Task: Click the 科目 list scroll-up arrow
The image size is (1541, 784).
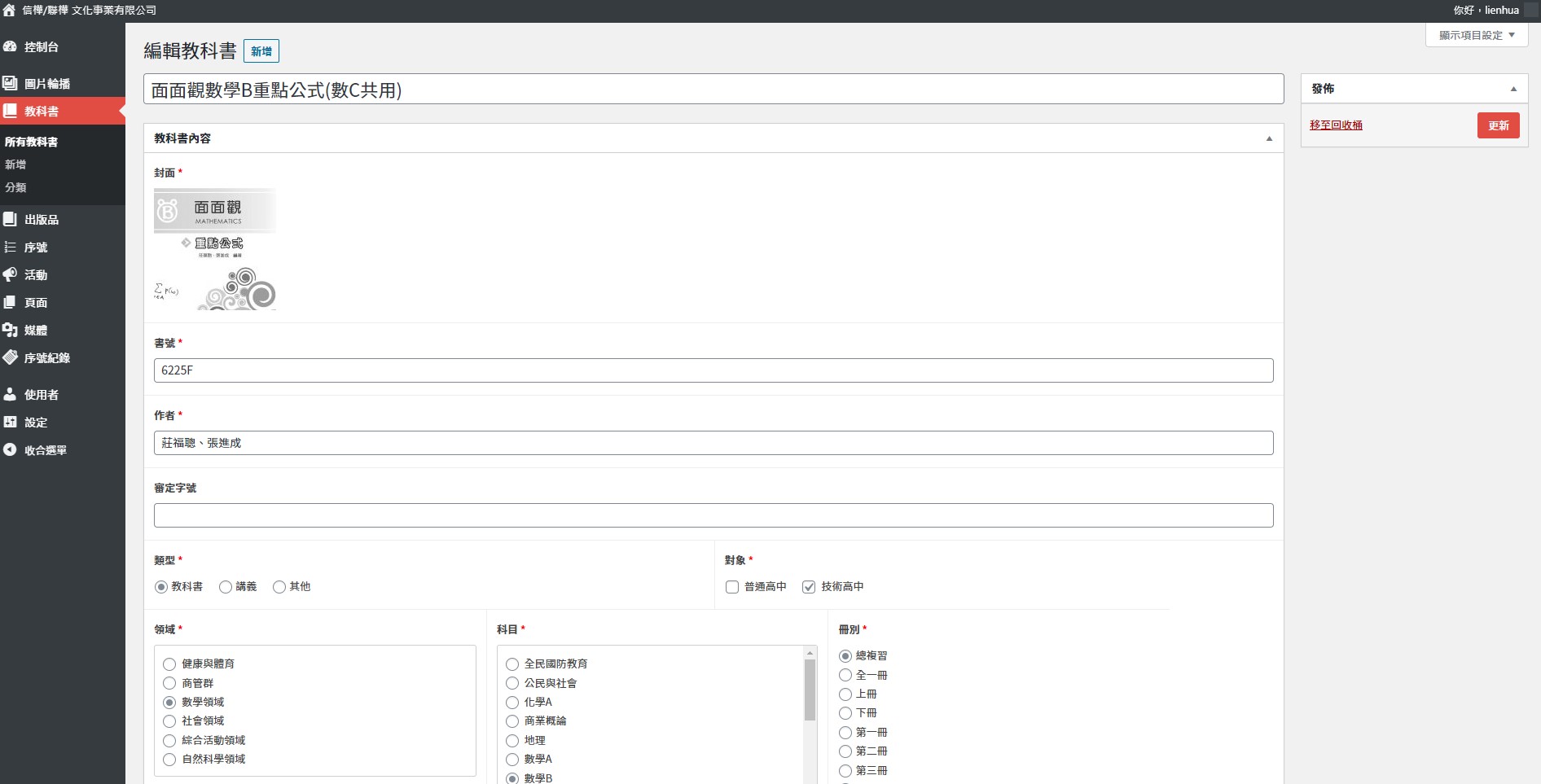Action: [x=810, y=653]
